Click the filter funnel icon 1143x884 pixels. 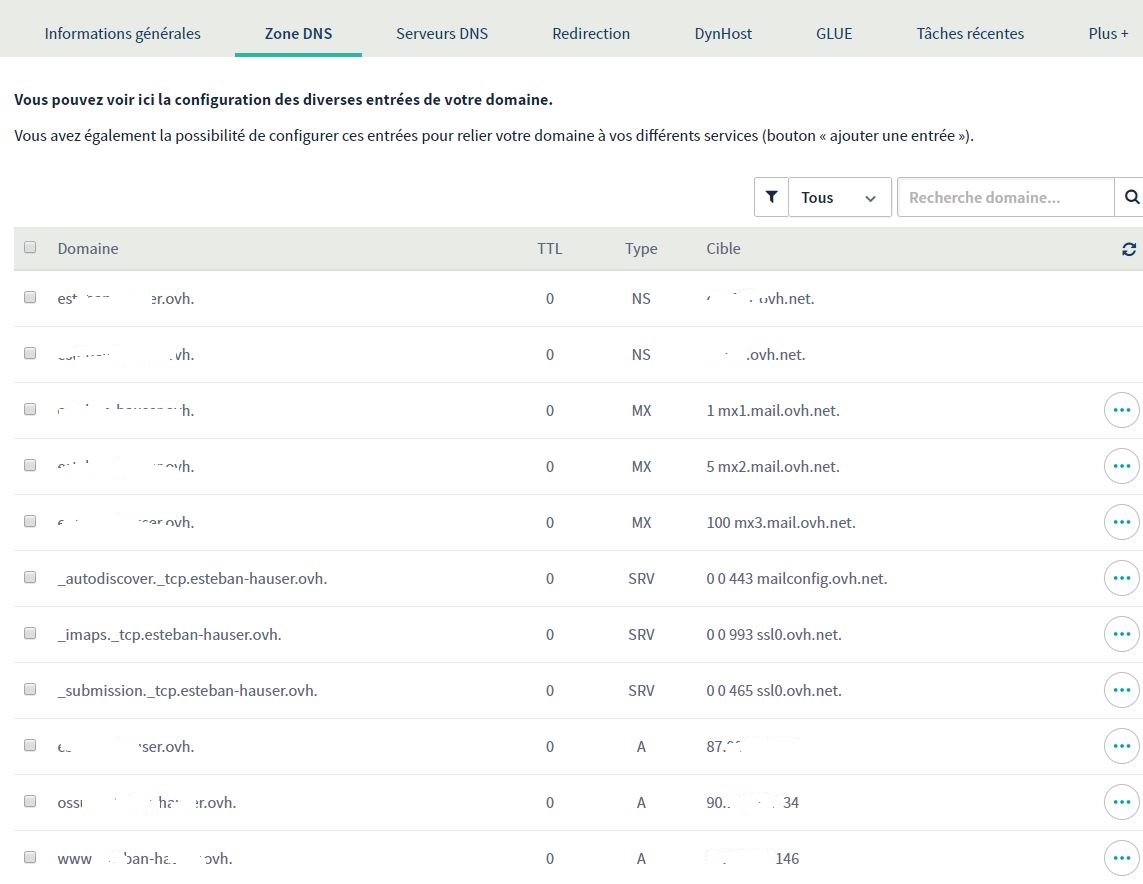771,198
